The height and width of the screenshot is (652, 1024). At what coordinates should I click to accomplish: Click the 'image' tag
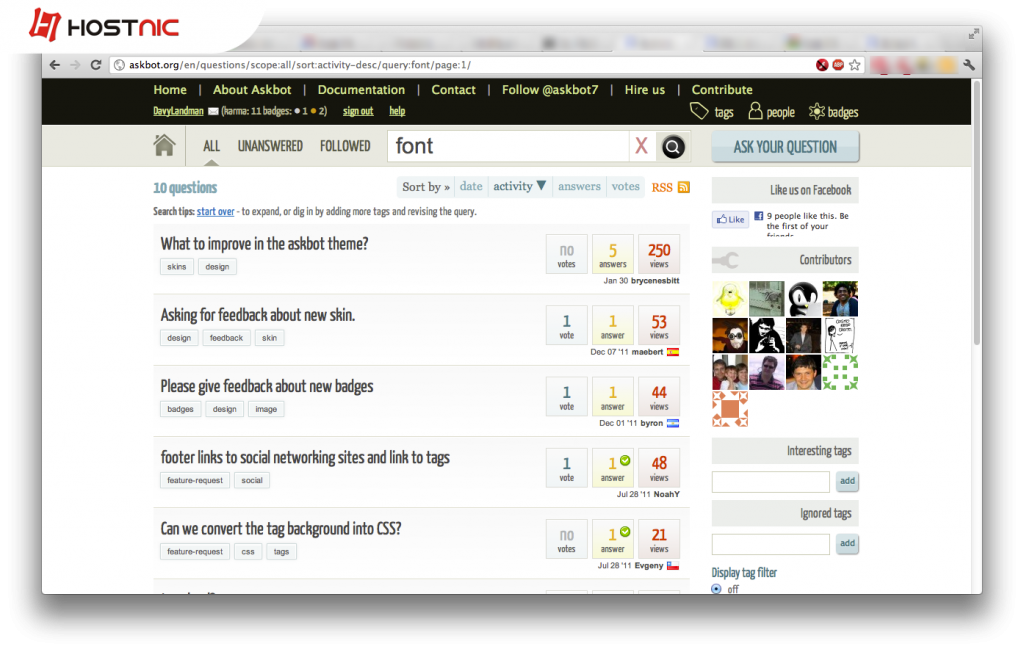coord(266,409)
